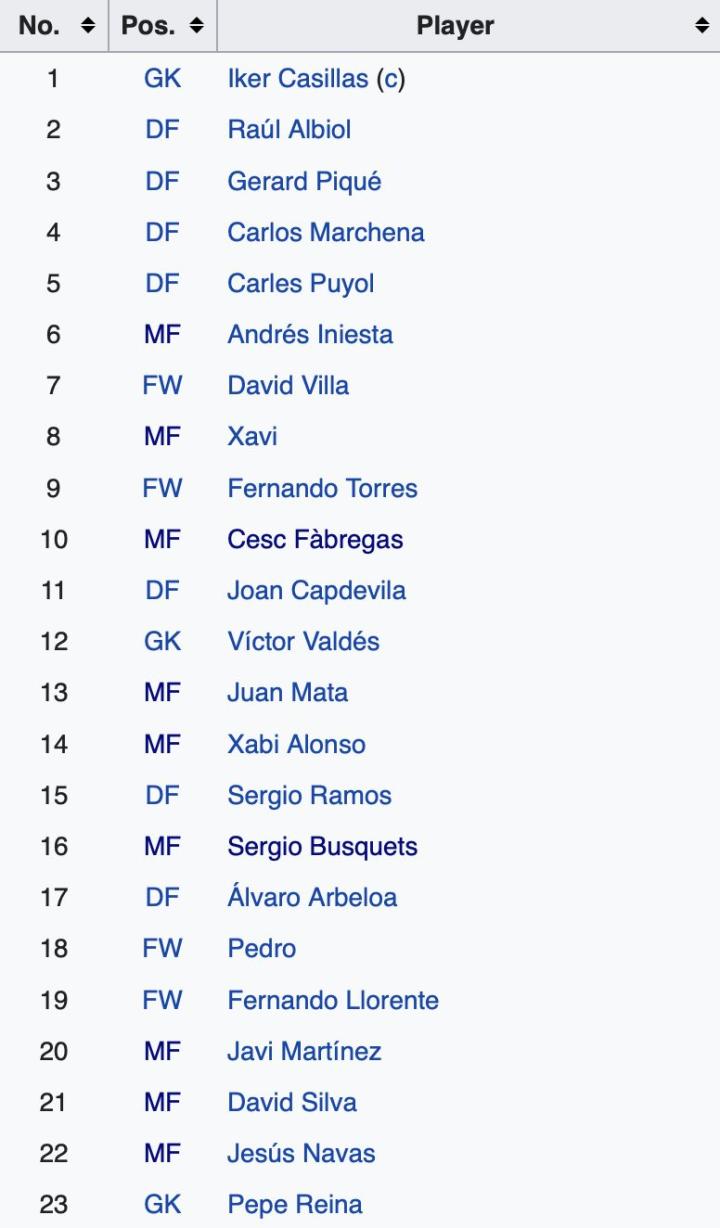The height and width of the screenshot is (1228, 720).
Task: Open the Gerard Piqué link
Action: [x=304, y=182]
